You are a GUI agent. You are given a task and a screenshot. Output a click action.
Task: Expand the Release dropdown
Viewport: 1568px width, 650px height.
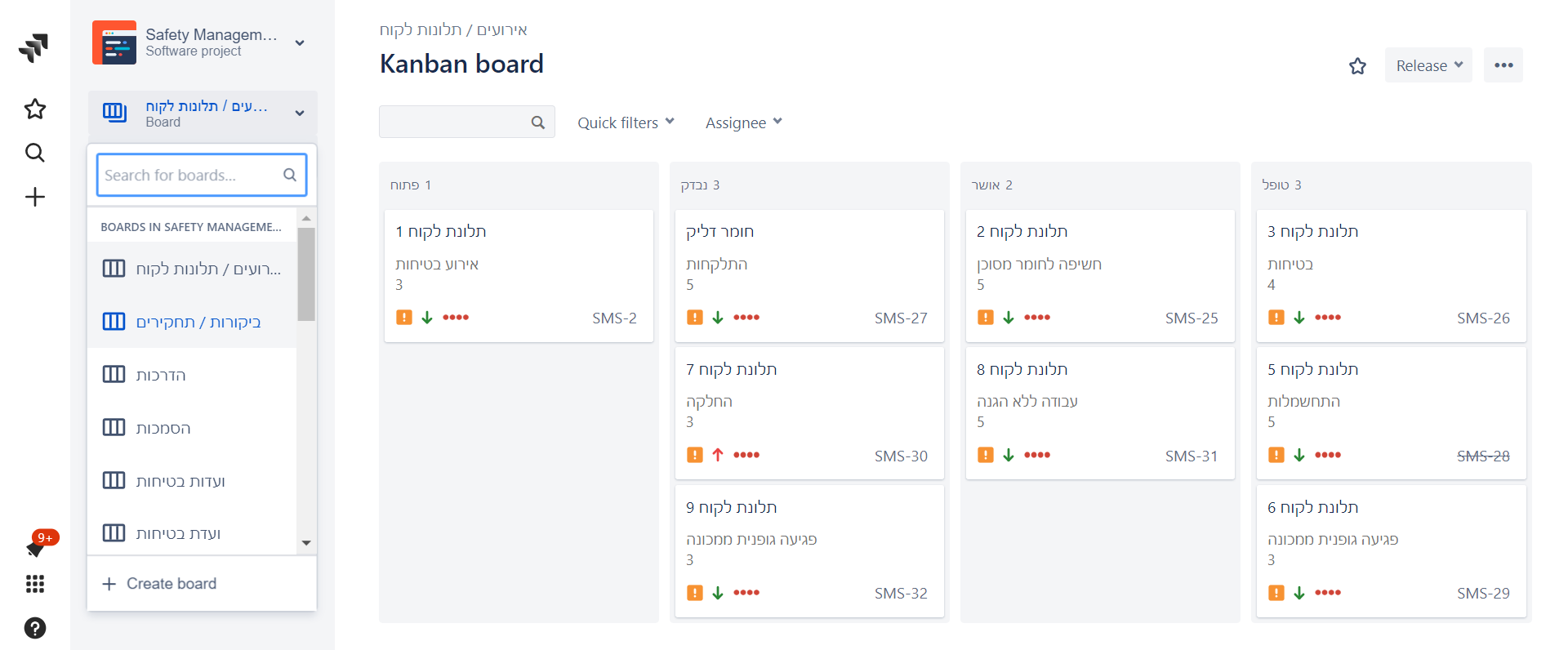tap(1428, 65)
